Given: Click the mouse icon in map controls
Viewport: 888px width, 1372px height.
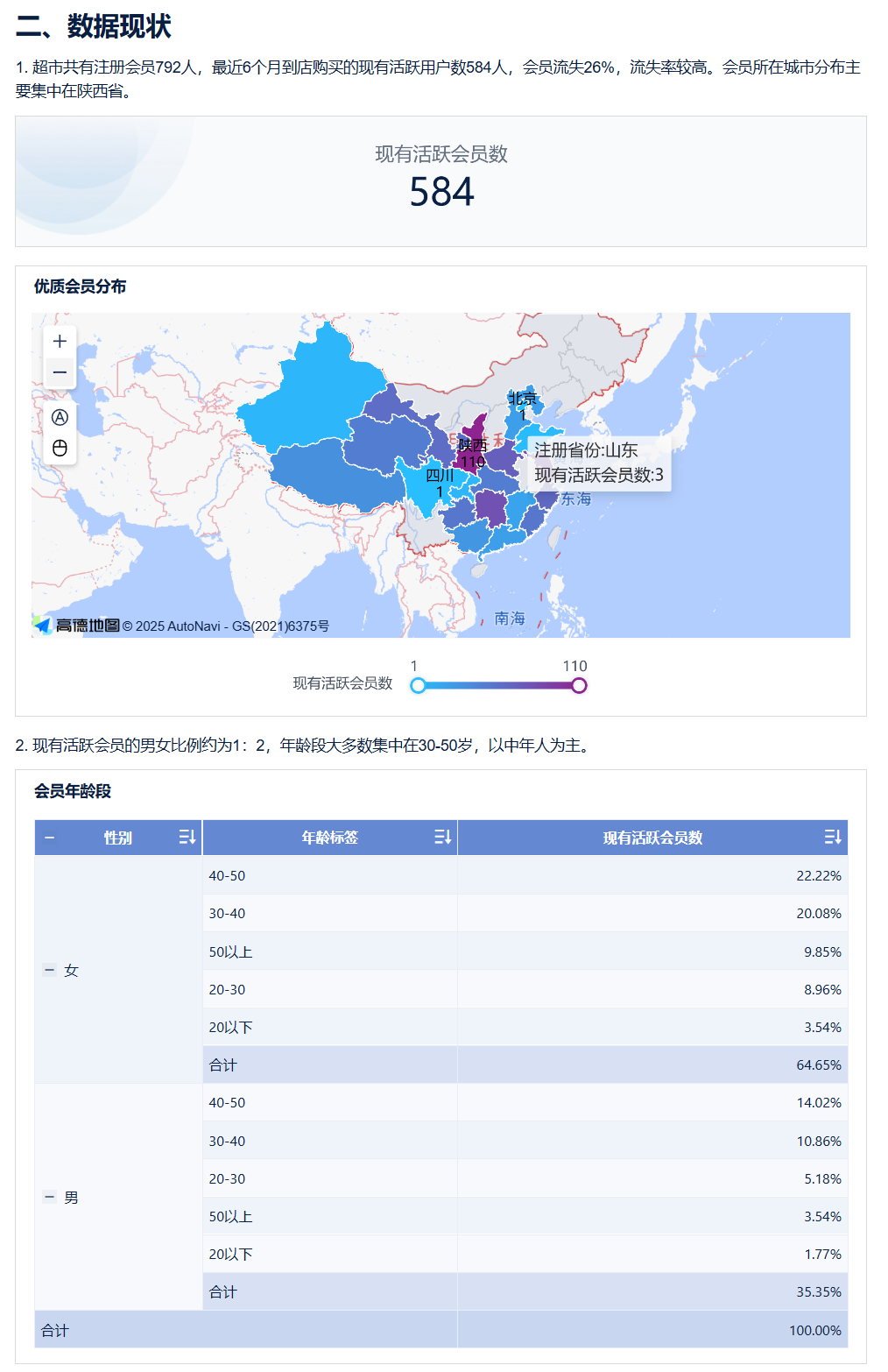Looking at the screenshot, I should tap(60, 449).
